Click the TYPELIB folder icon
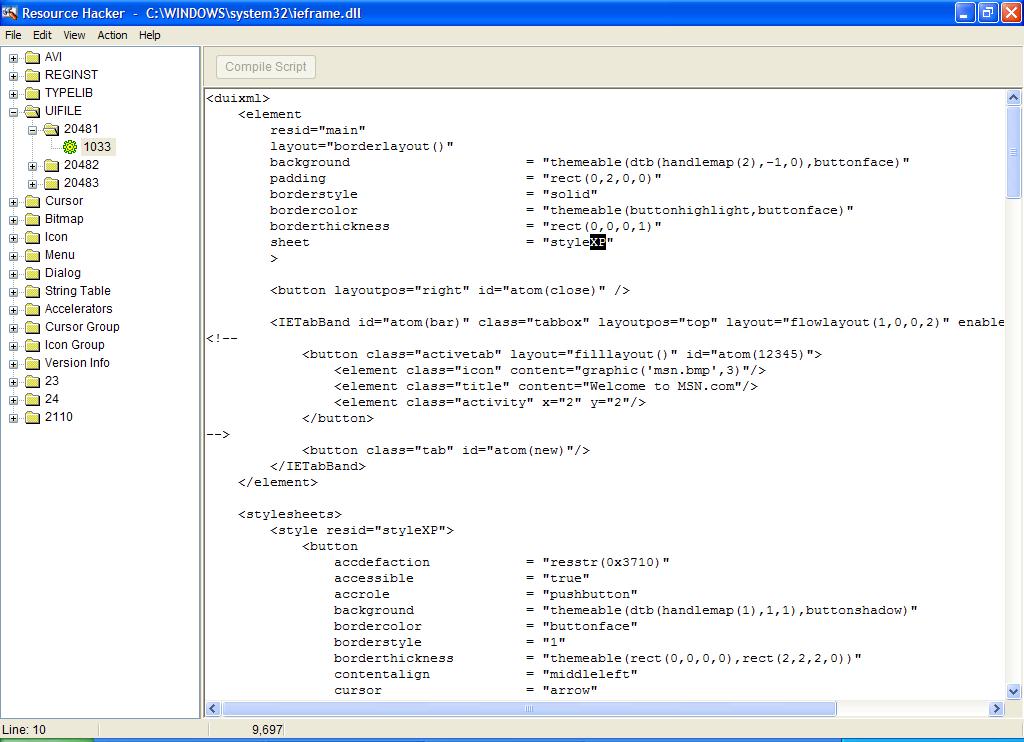1024x742 pixels. [32, 93]
